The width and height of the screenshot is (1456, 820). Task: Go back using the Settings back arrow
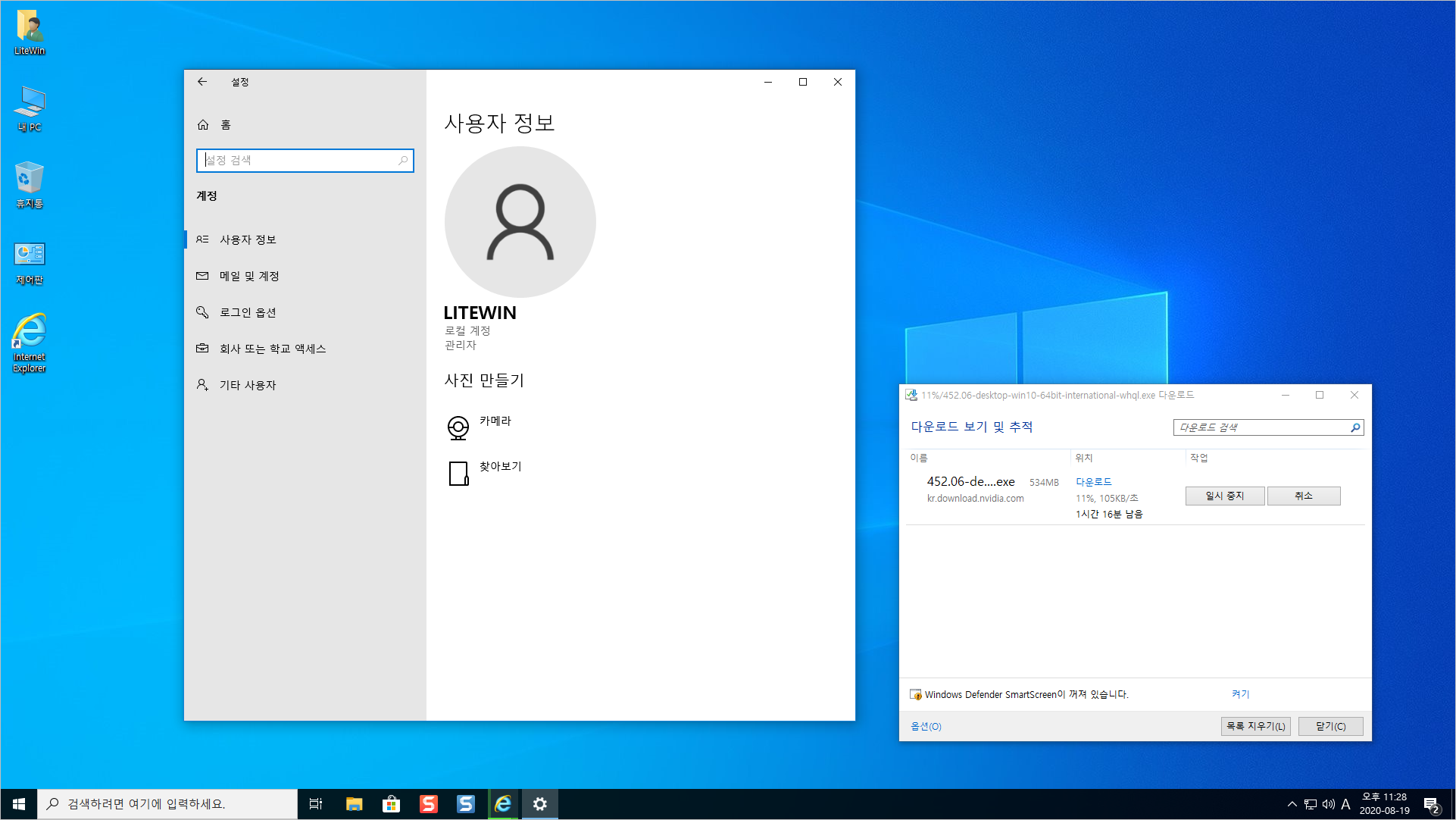click(202, 82)
